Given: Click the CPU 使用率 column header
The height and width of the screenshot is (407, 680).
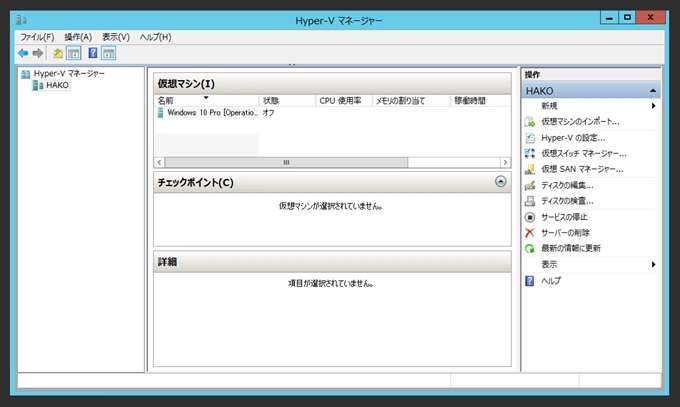Looking at the screenshot, I should point(343,101).
